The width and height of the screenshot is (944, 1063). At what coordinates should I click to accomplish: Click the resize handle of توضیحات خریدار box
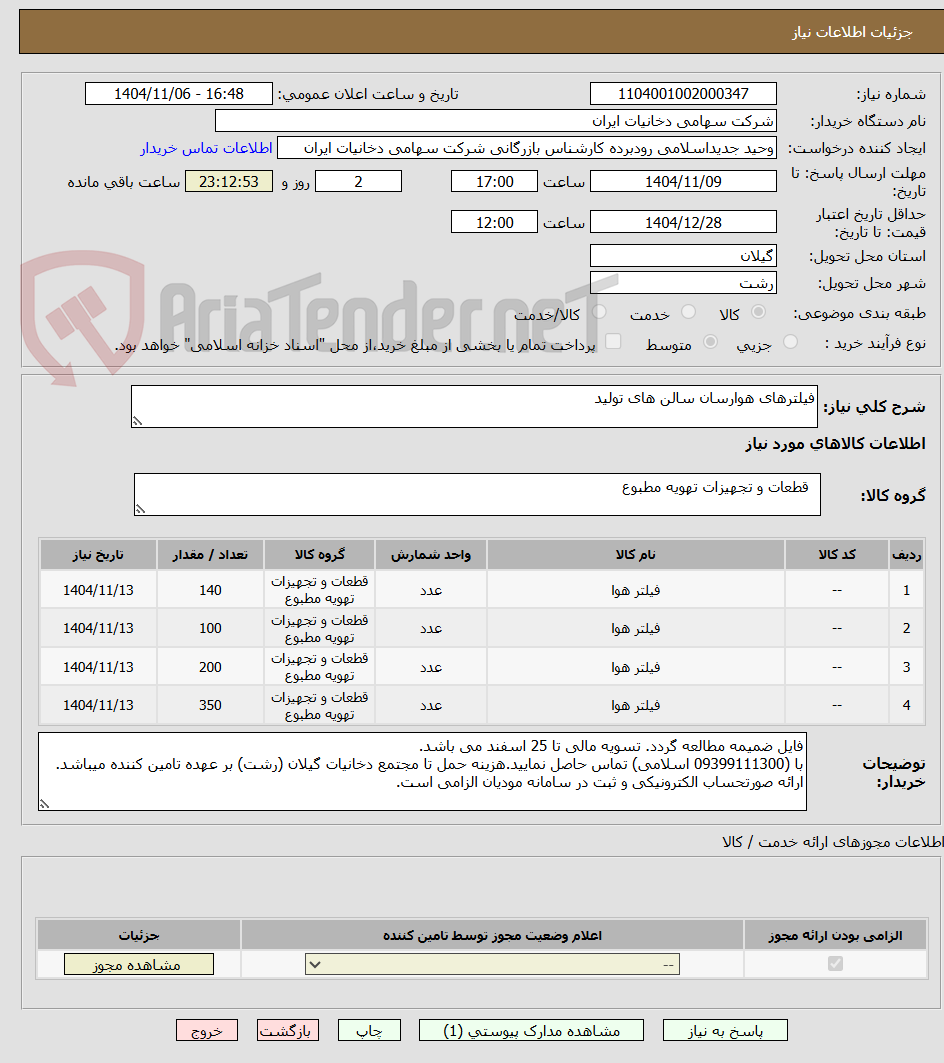[x=45, y=804]
